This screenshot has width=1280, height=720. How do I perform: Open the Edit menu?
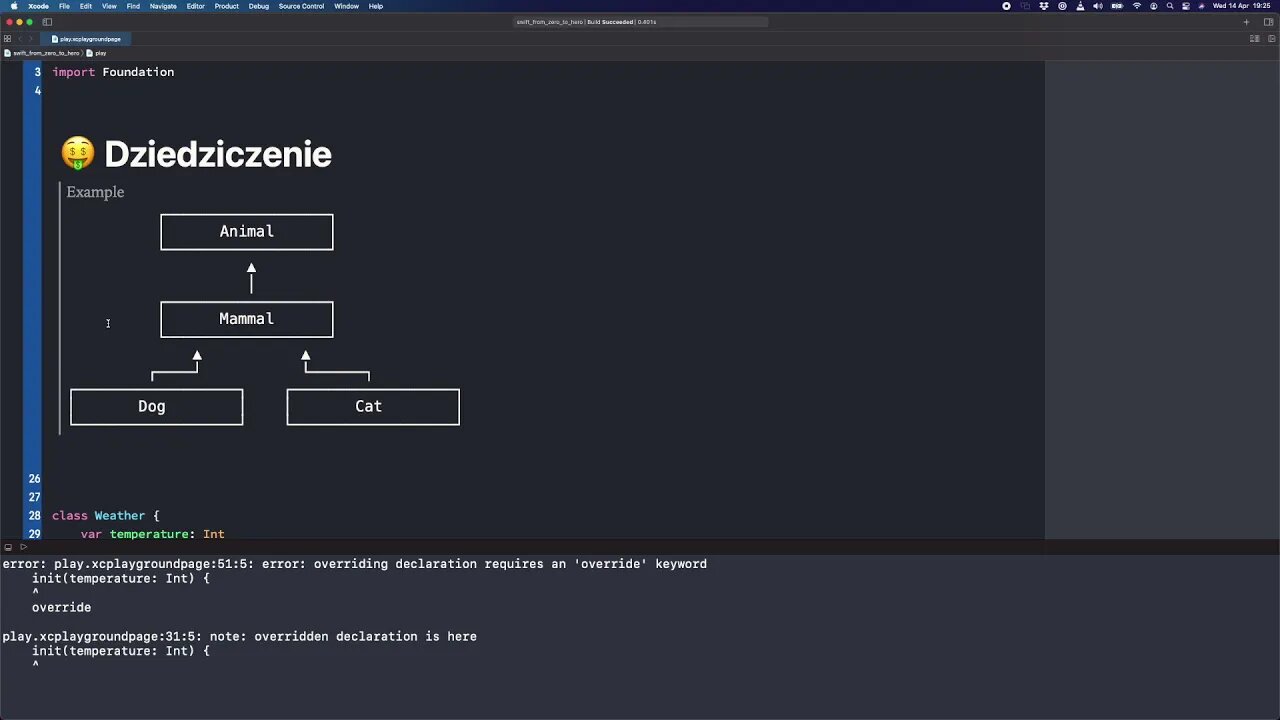[86, 6]
